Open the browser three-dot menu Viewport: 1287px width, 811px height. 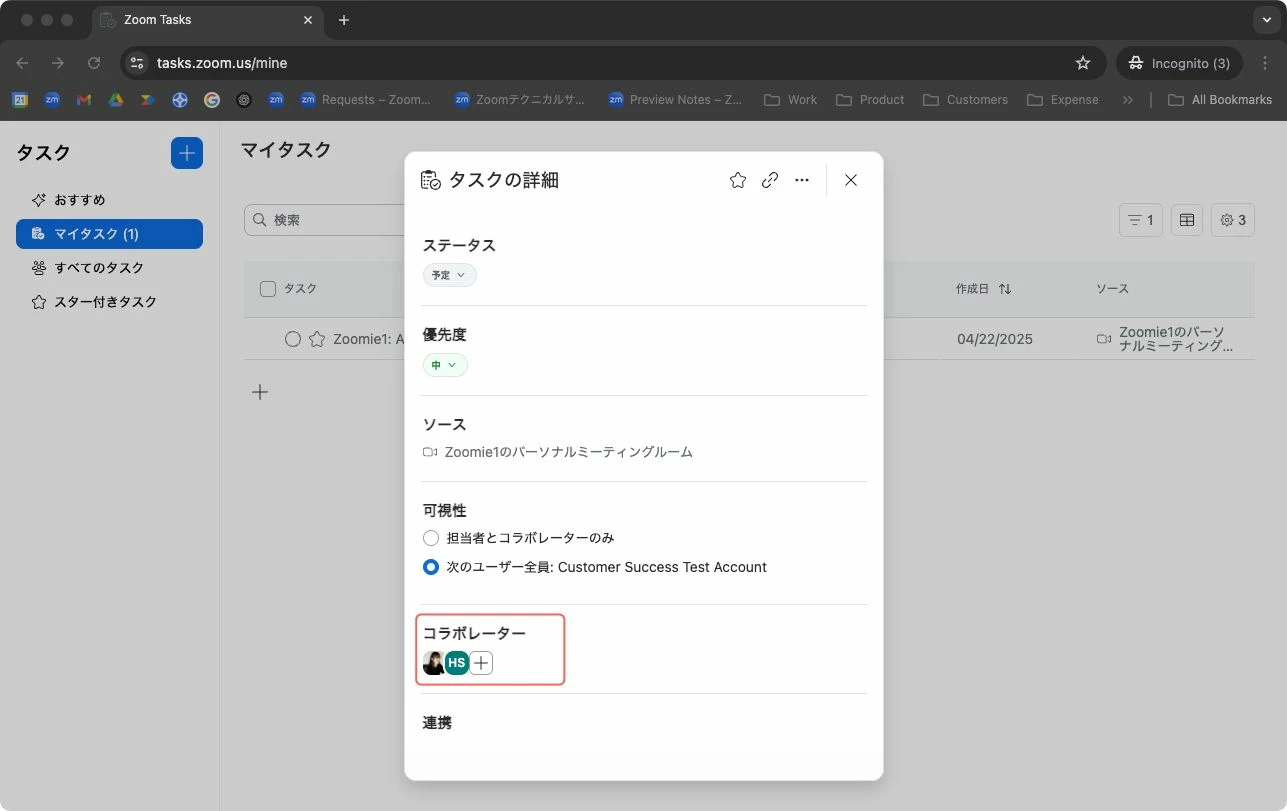[x=1263, y=63]
